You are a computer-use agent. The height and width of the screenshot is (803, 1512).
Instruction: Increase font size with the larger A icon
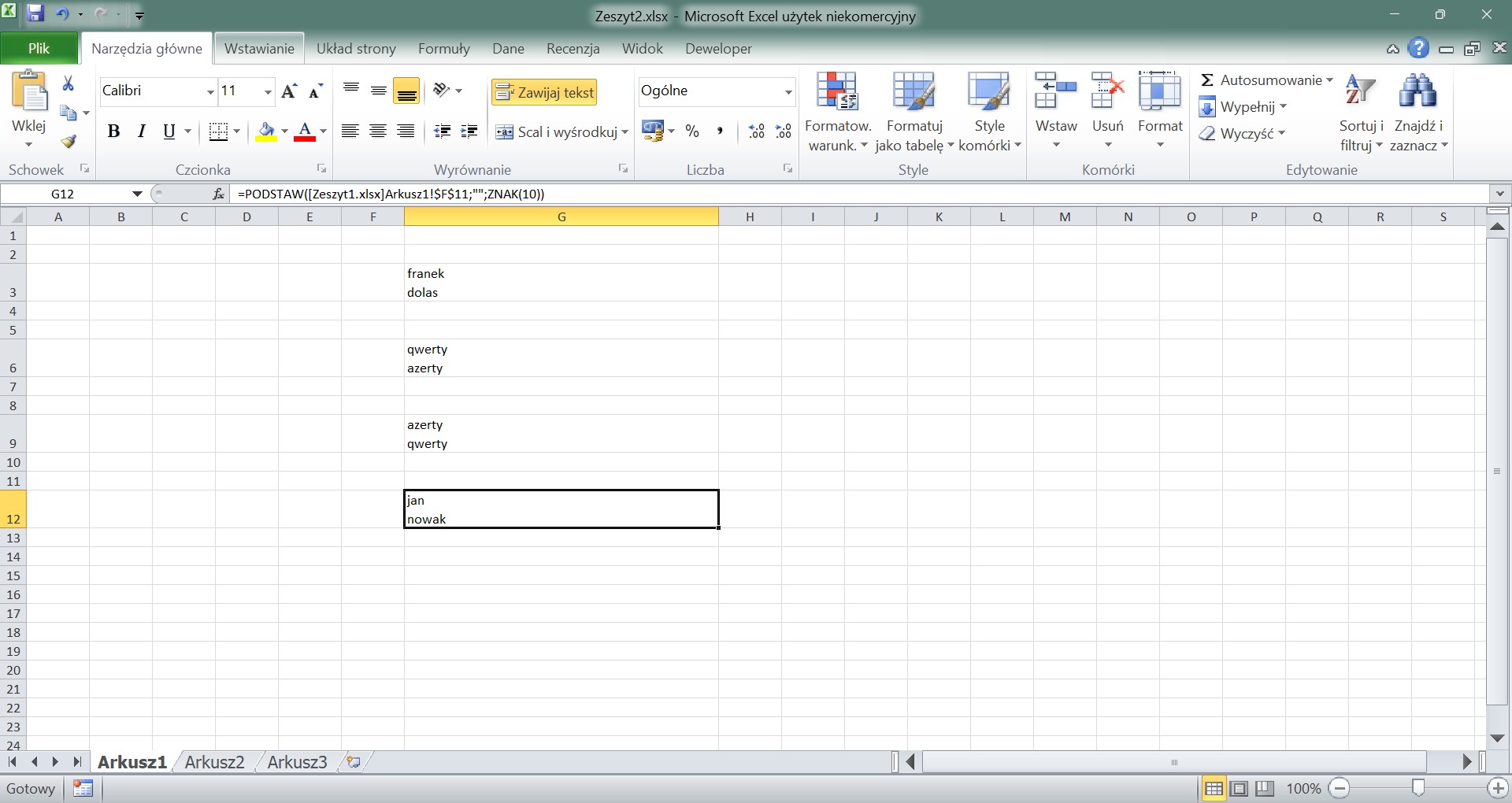pos(289,91)
